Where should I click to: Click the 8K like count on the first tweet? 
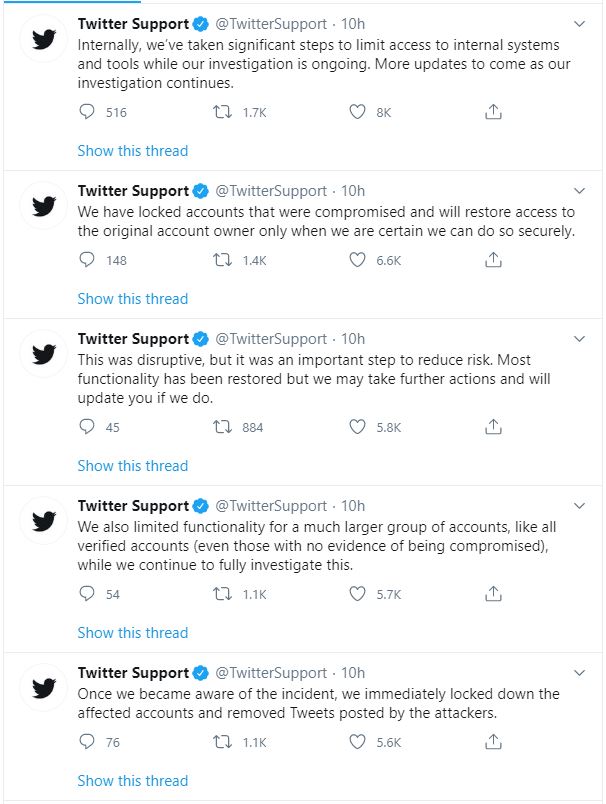click(x=382, y=113)
